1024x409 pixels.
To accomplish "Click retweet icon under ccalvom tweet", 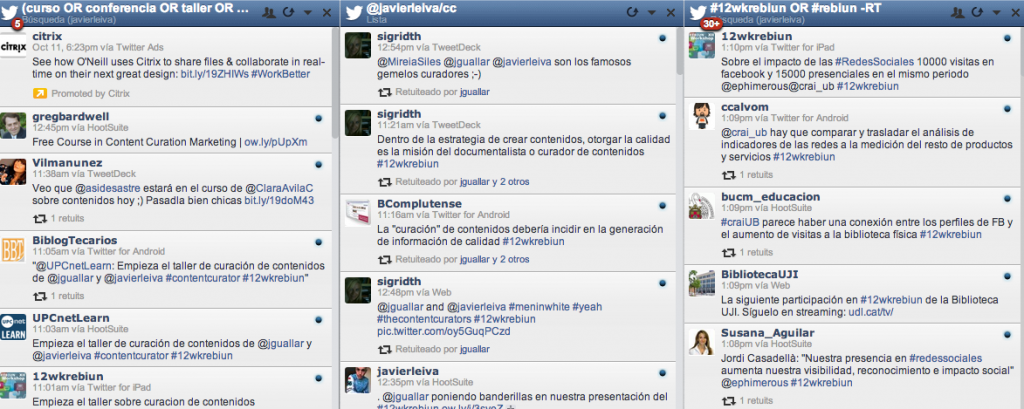I will click(728, 175).
